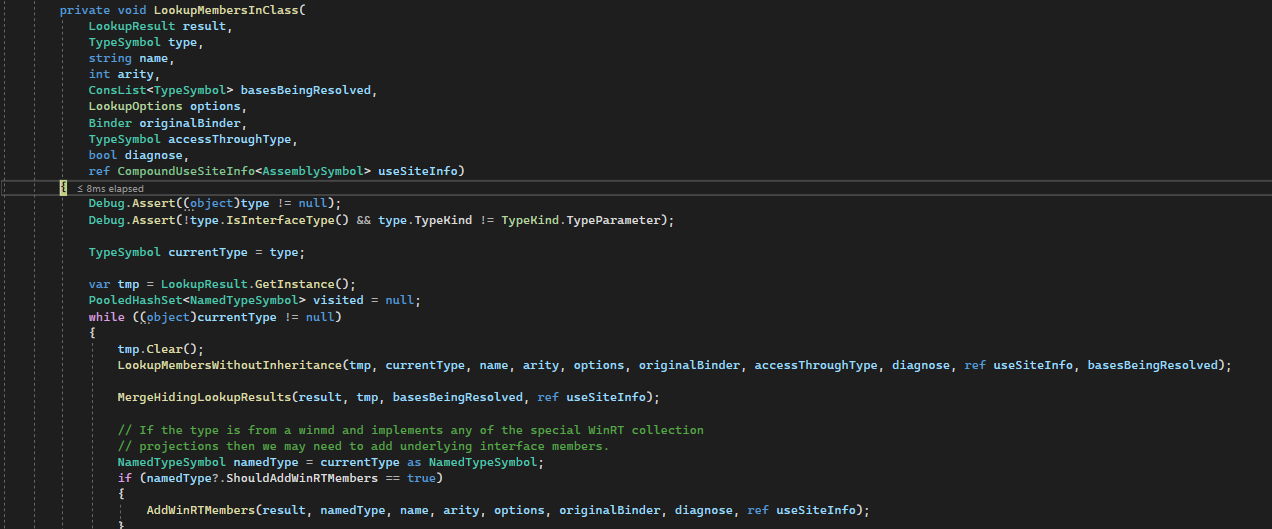Screen dimensions: 1272x529
Task: Click the LookupMembersInClass method name
Action: click(x=226, y=10)
